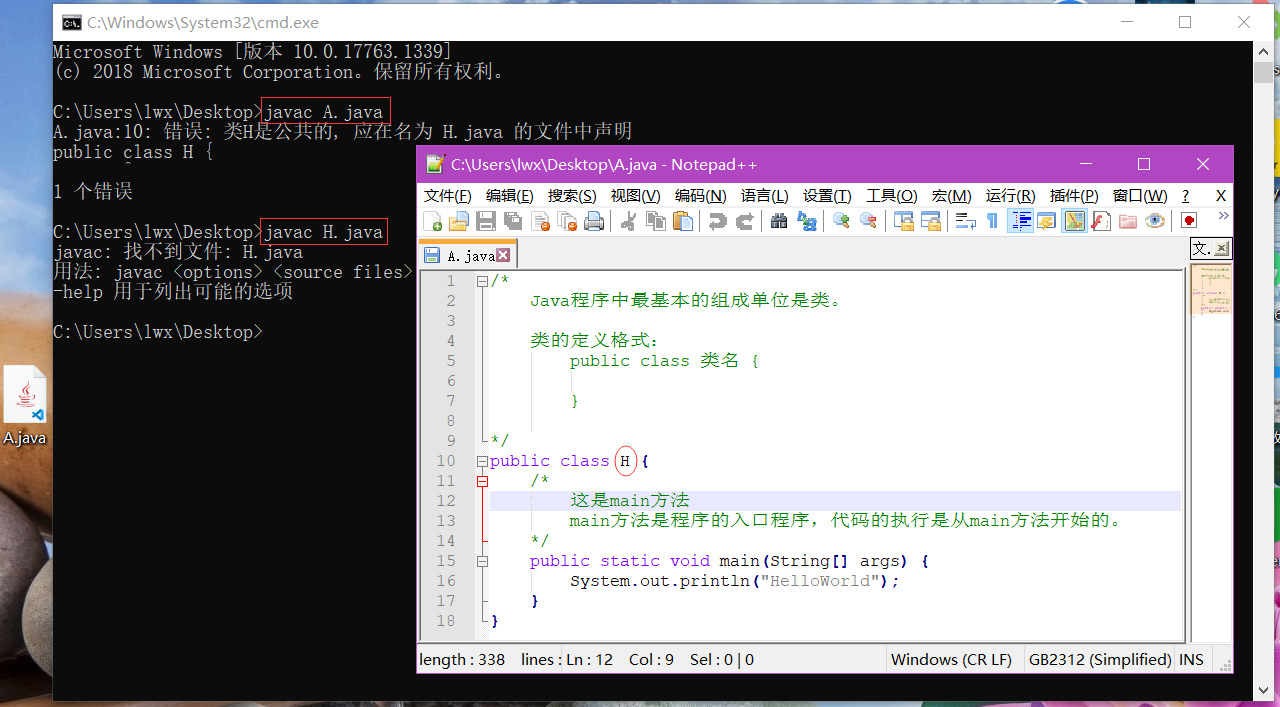This screenshot has height=707, width=1280.
Task: Select the Print icon in Notepad++
Action: (x=596, y=222)
